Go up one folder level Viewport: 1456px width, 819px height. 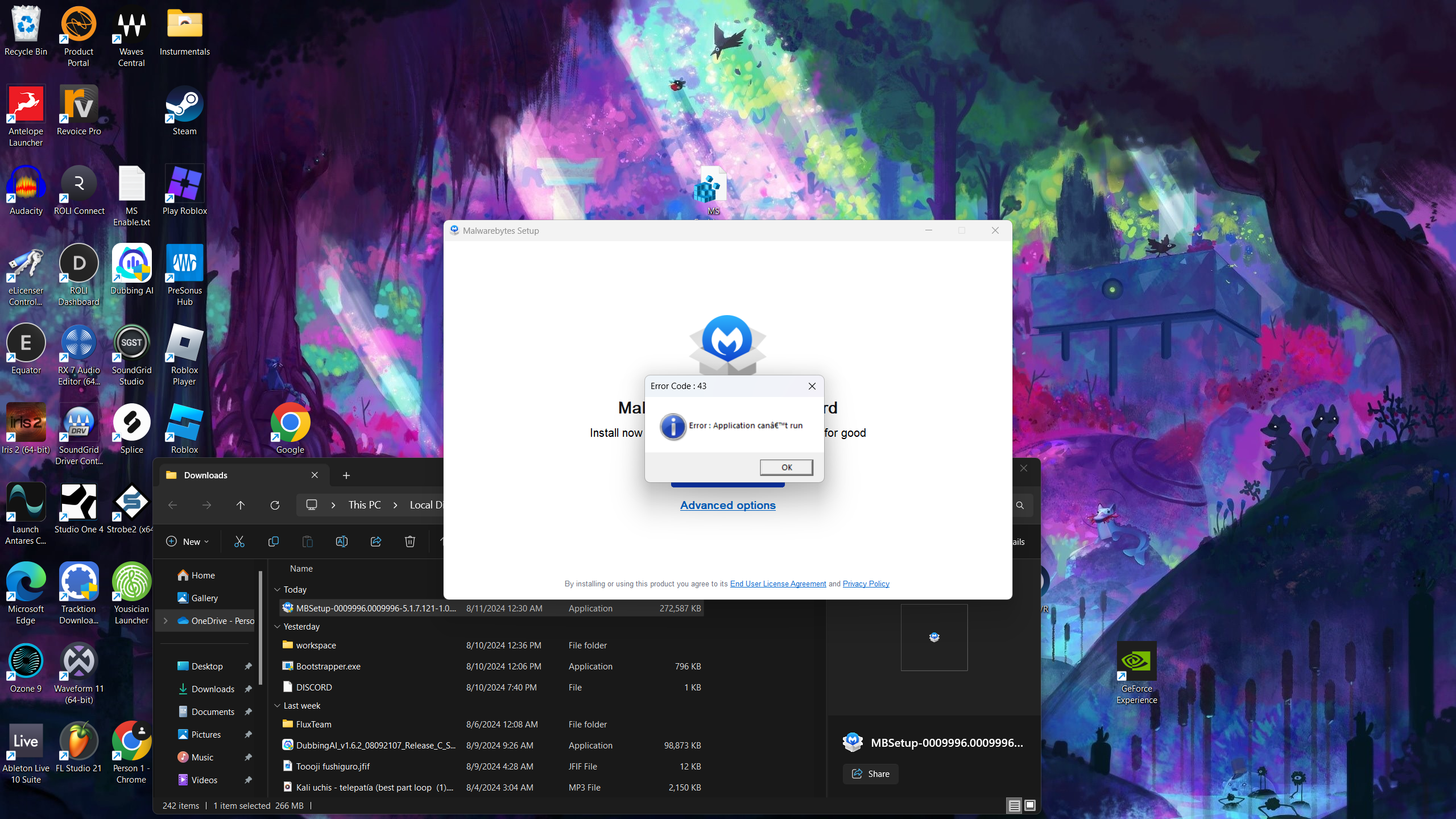(x=241, y=505)
